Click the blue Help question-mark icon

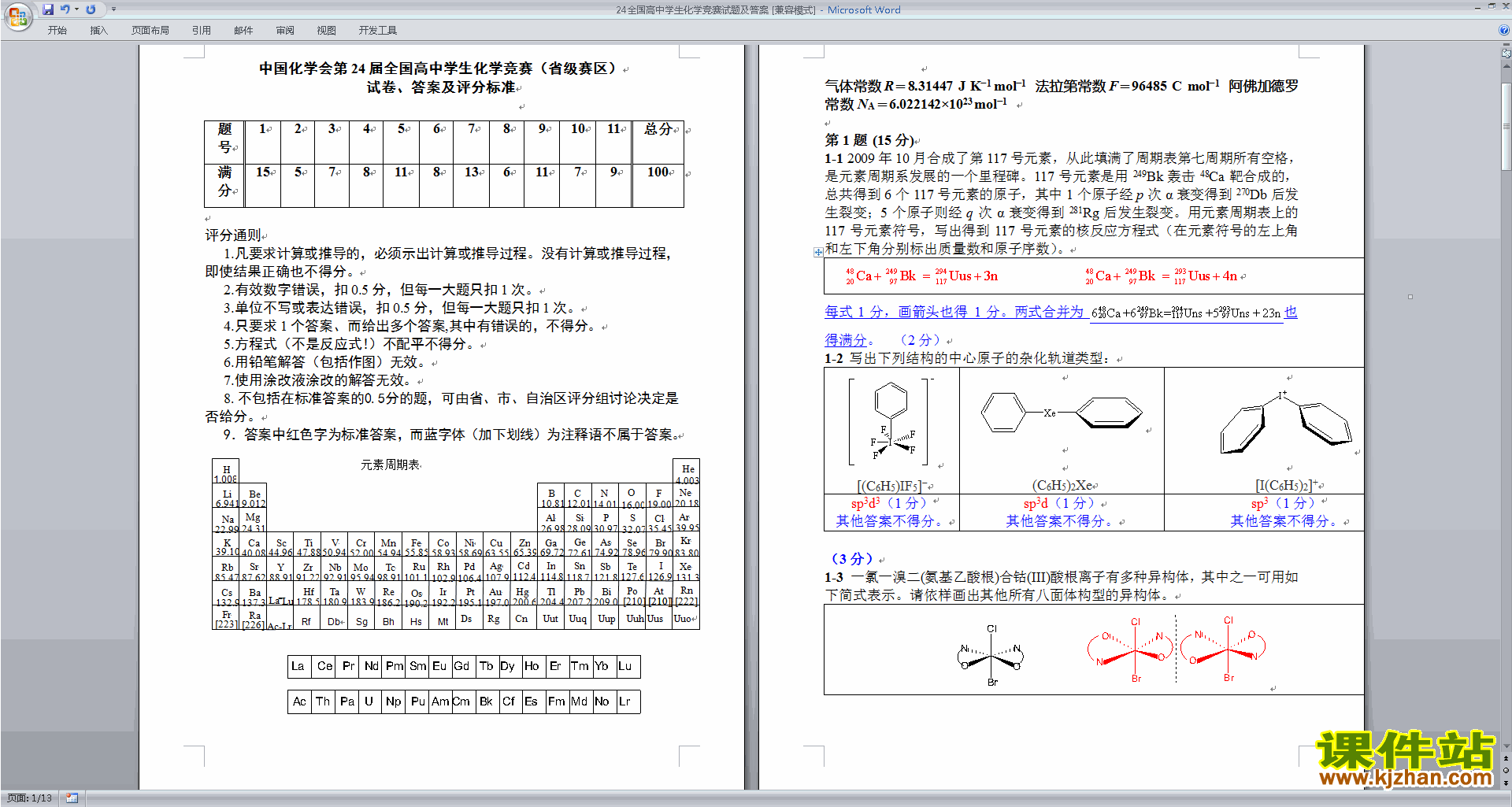[x=1504, y=30]
